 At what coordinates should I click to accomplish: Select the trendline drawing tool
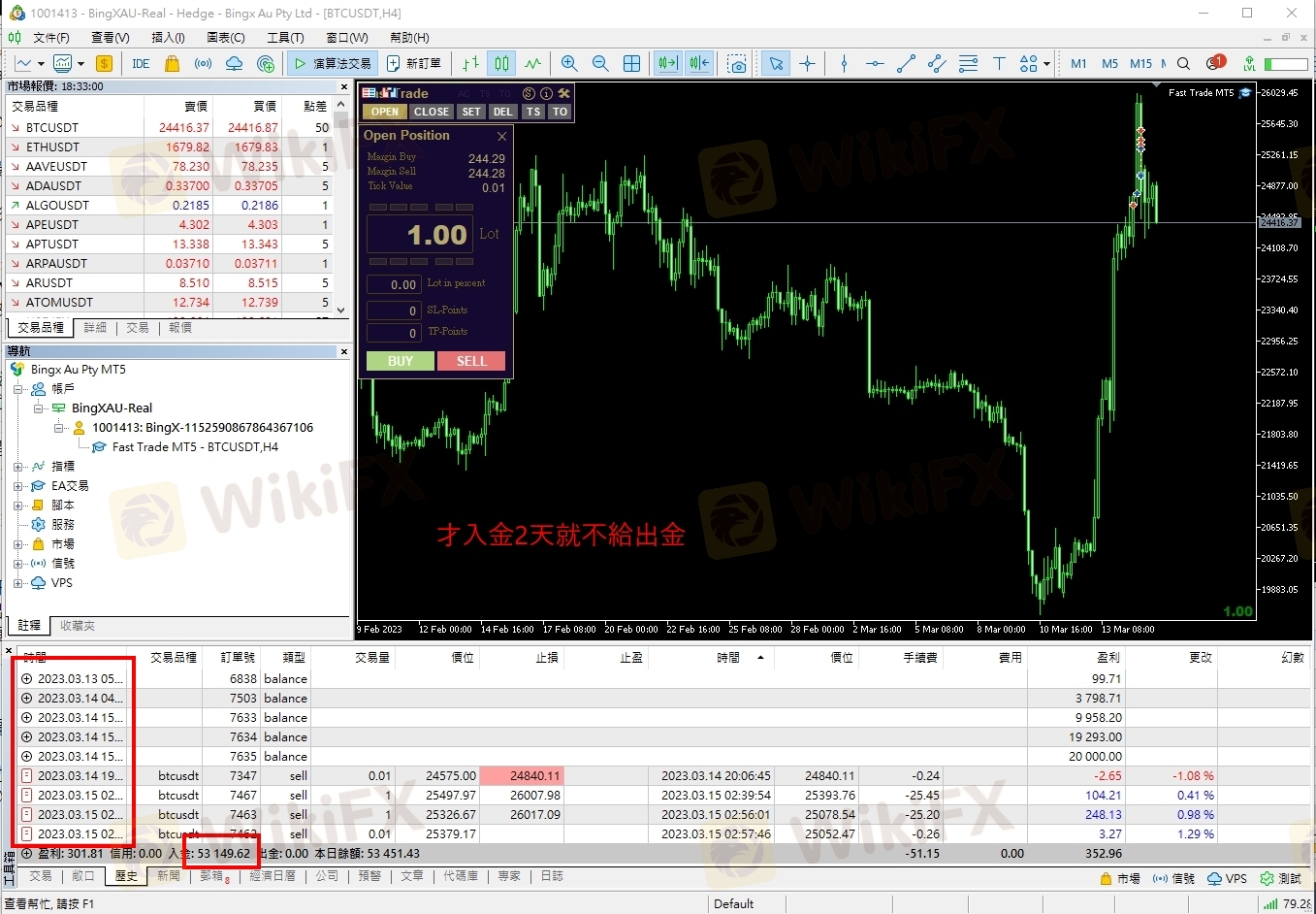(x=906, y=64)
